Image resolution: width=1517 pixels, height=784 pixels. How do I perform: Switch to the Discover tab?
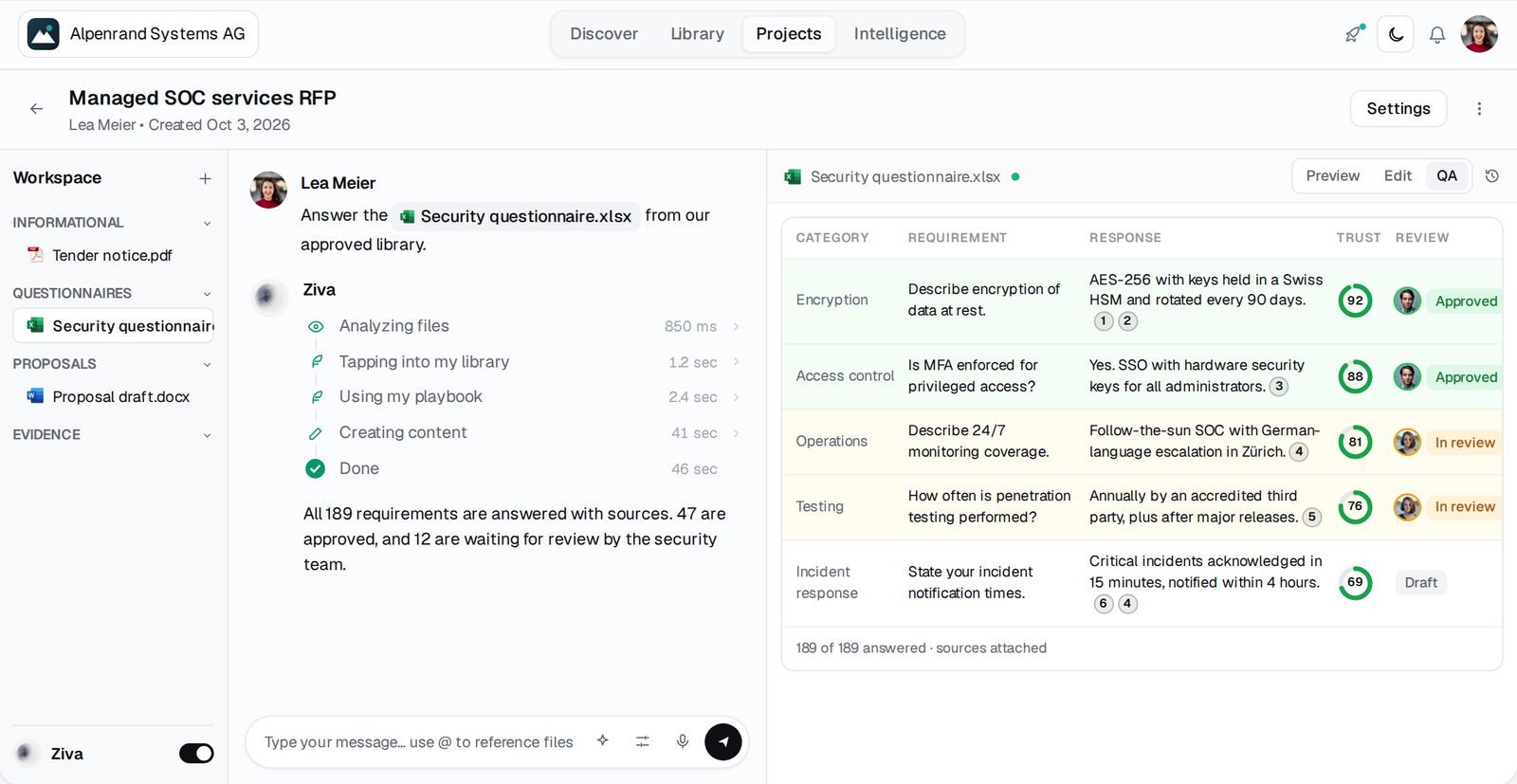click(x=604, y=34)
